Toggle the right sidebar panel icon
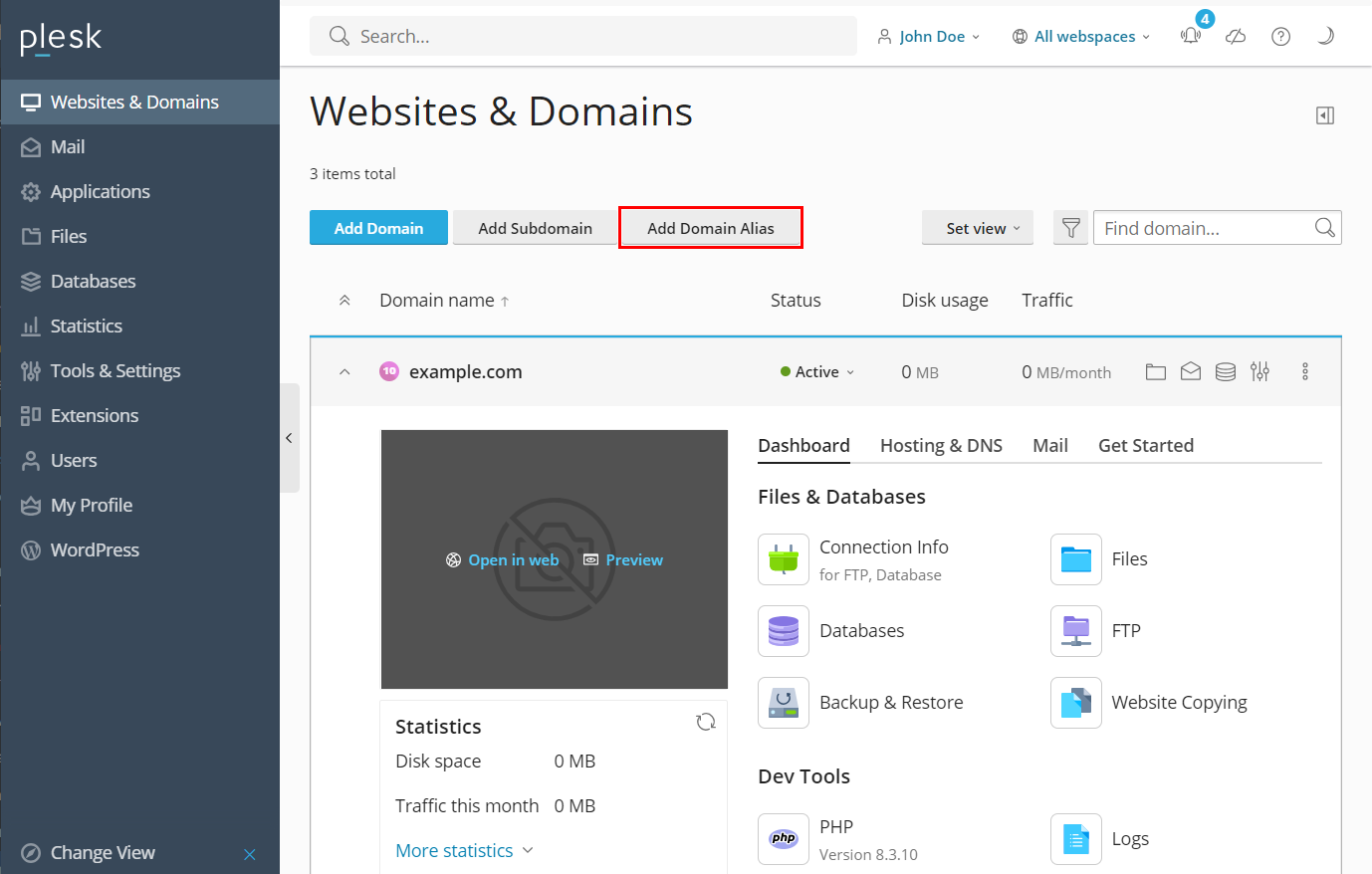The height and width of the screenshot is (874, 1372). pos(1325,115)
